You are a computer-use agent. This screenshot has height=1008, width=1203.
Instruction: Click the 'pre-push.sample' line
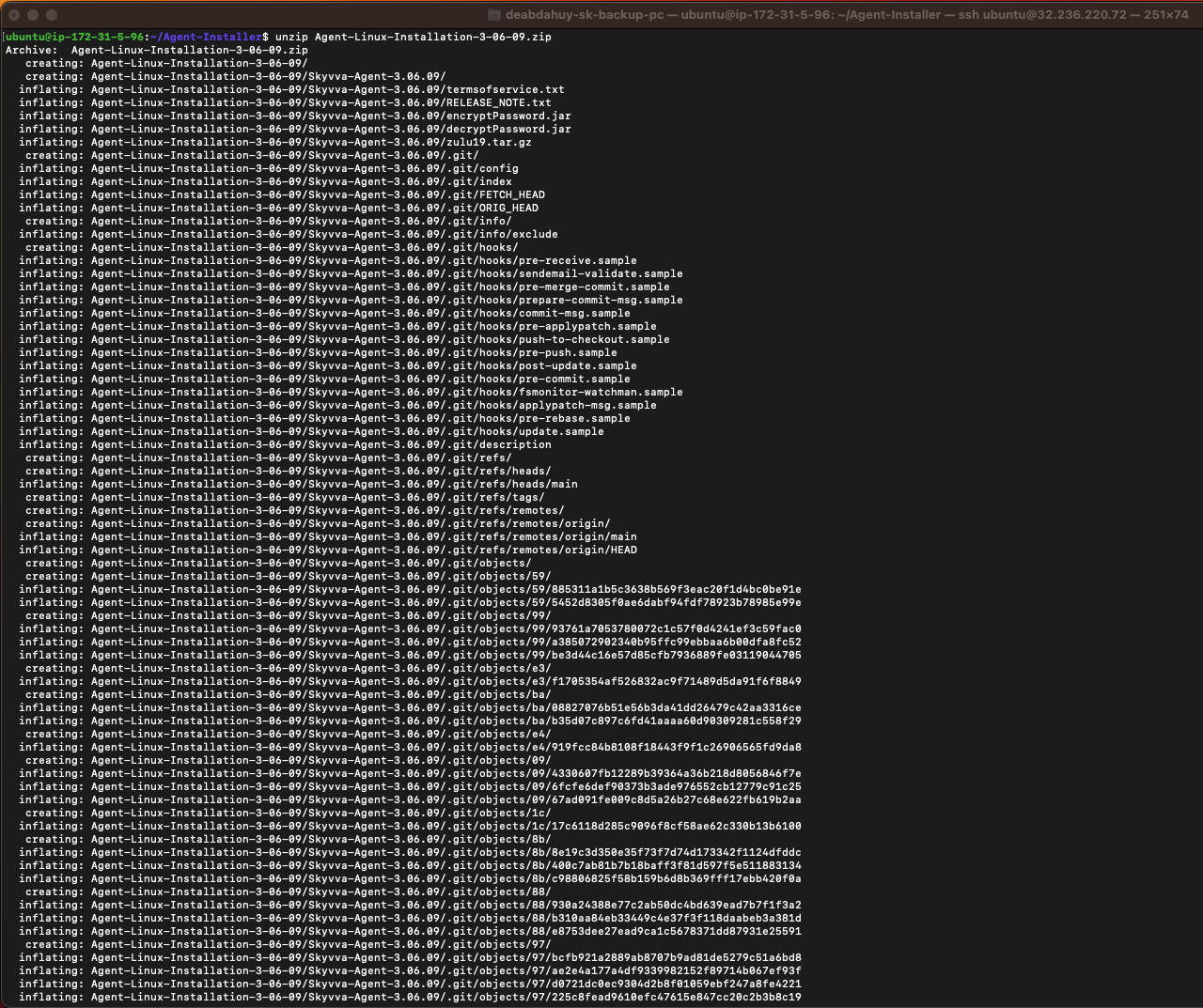(x=318, y=352)
